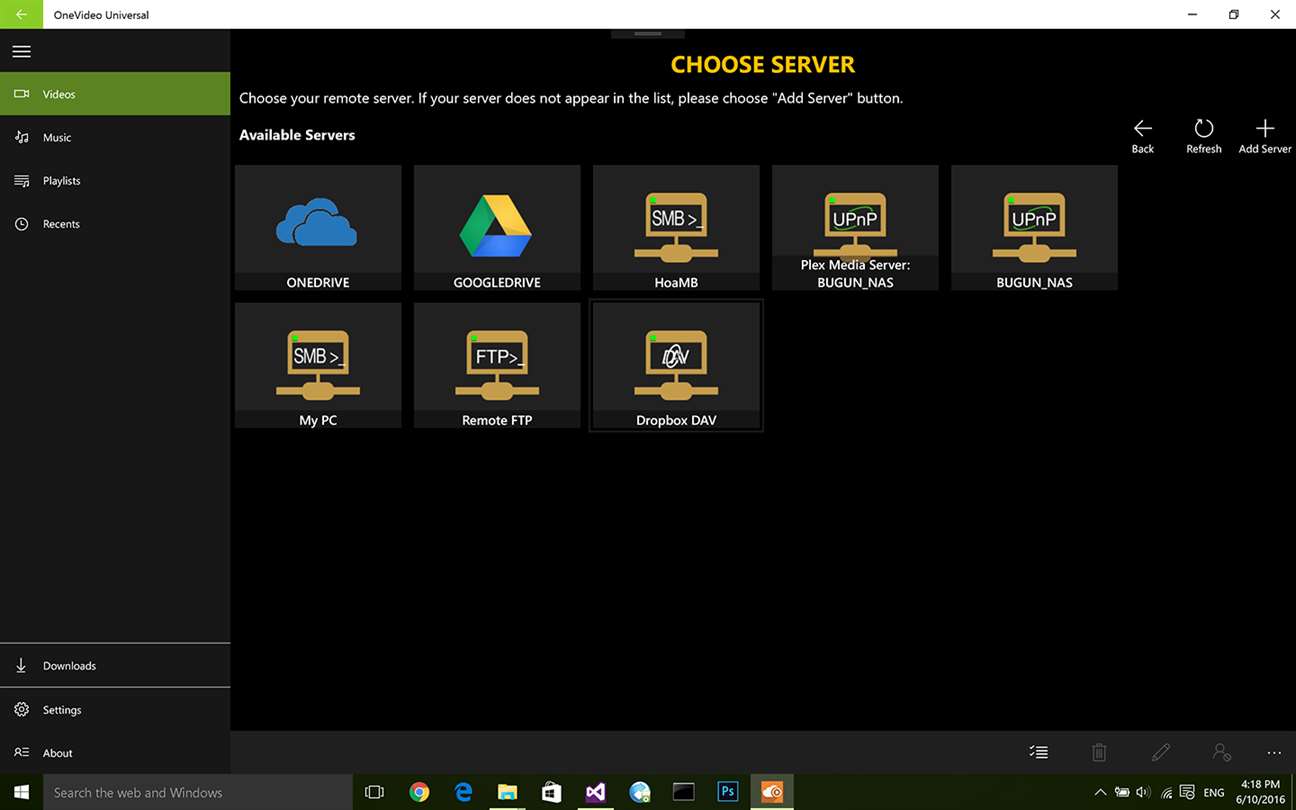Open the Downloads page
The image size is (1296, 810).
[x=115, y=666]
